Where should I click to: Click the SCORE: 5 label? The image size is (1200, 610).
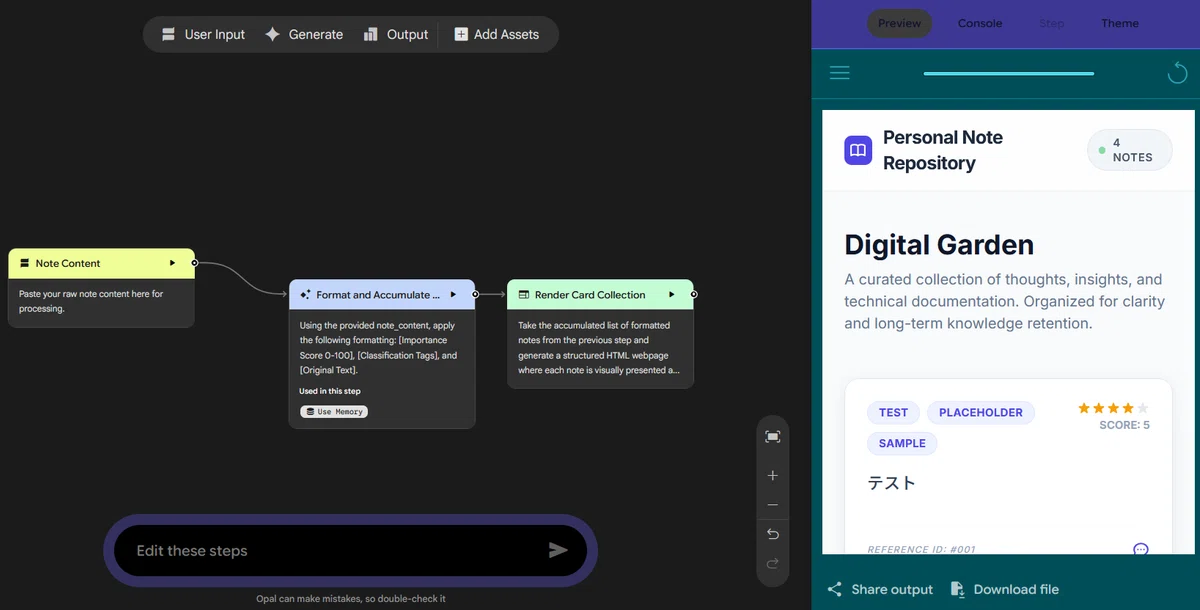[x=1125, y=425]
